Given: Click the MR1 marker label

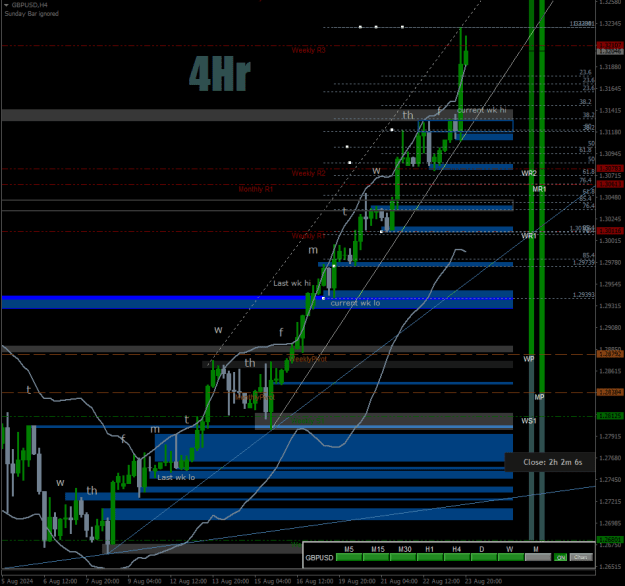Looking at the screenshot, I should click(539, 189).
